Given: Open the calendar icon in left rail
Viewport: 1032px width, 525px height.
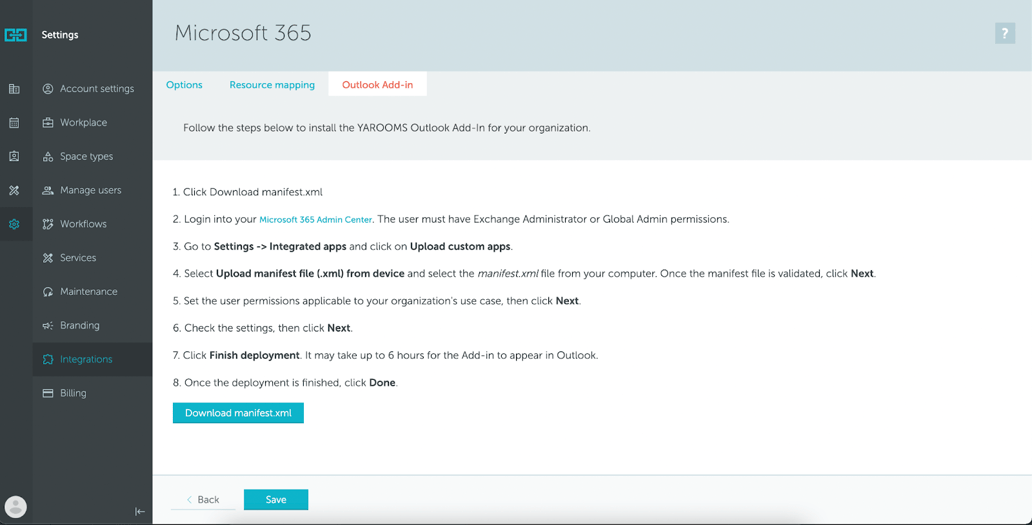Looking at the screenshot, I should 14,123.
